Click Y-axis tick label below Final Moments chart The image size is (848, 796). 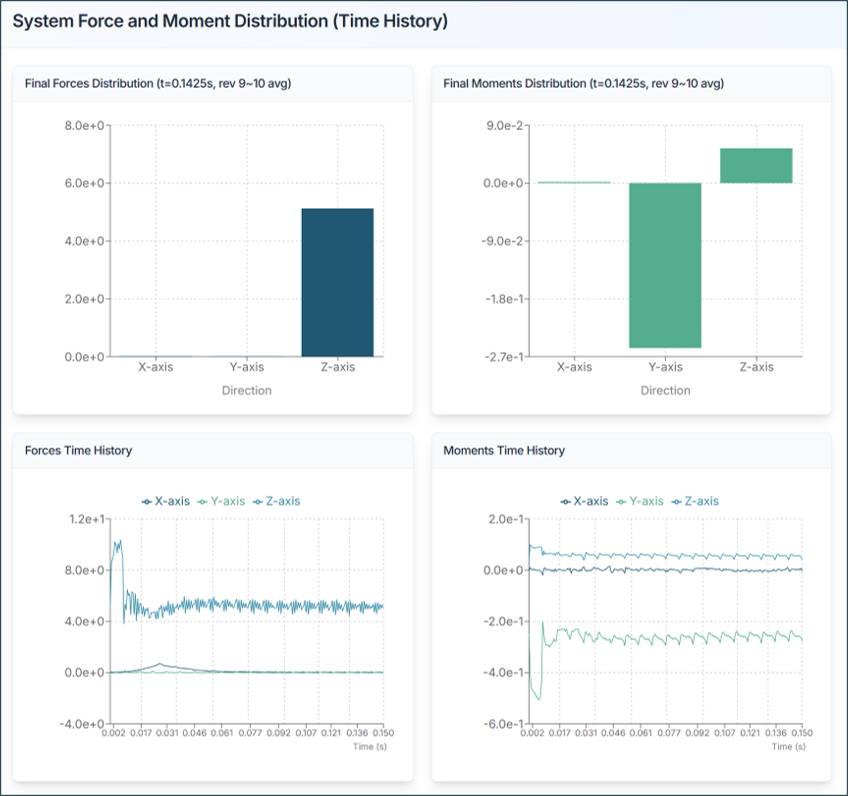click(x=665, y=367)
